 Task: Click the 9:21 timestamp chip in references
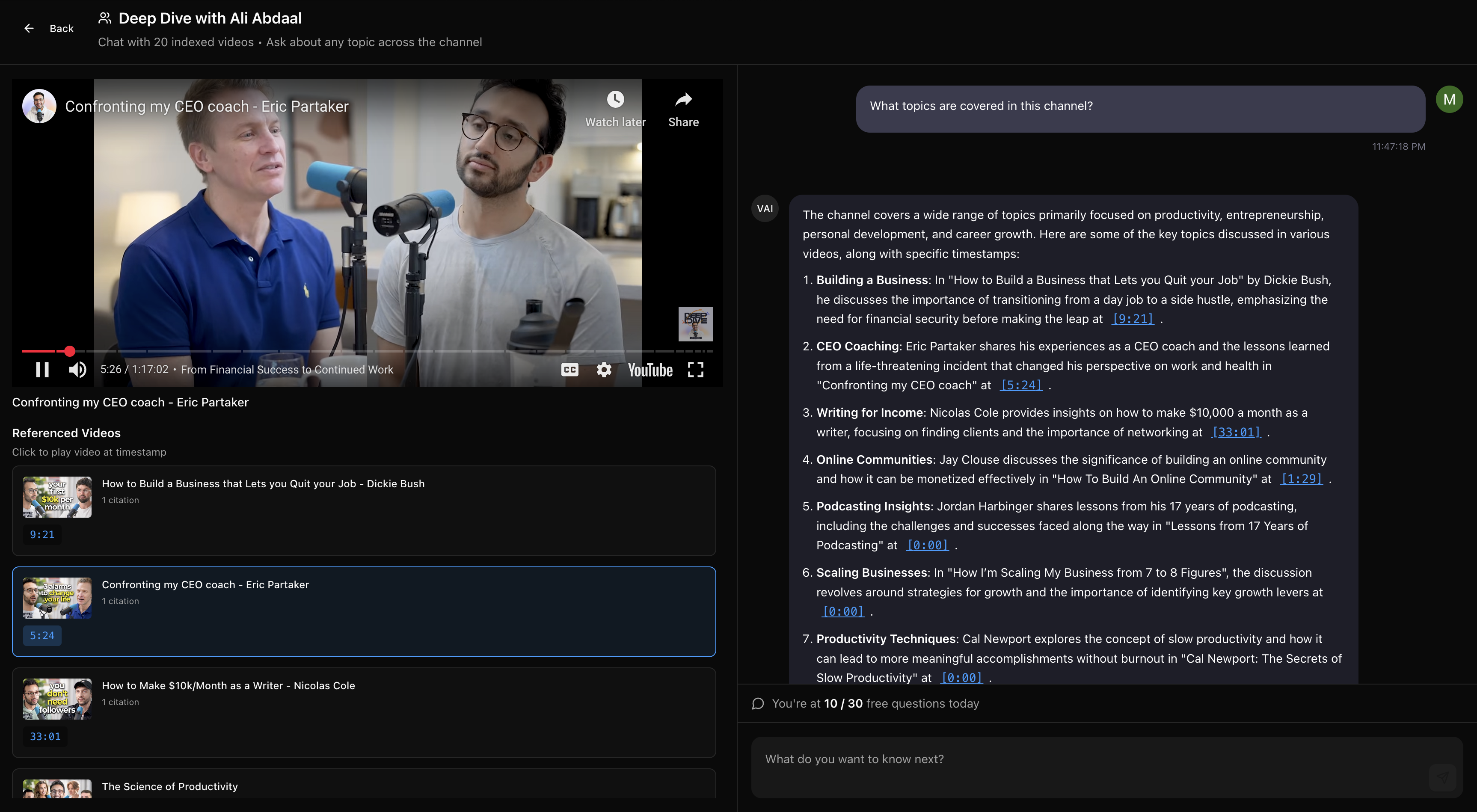click(x=42, y=534)
